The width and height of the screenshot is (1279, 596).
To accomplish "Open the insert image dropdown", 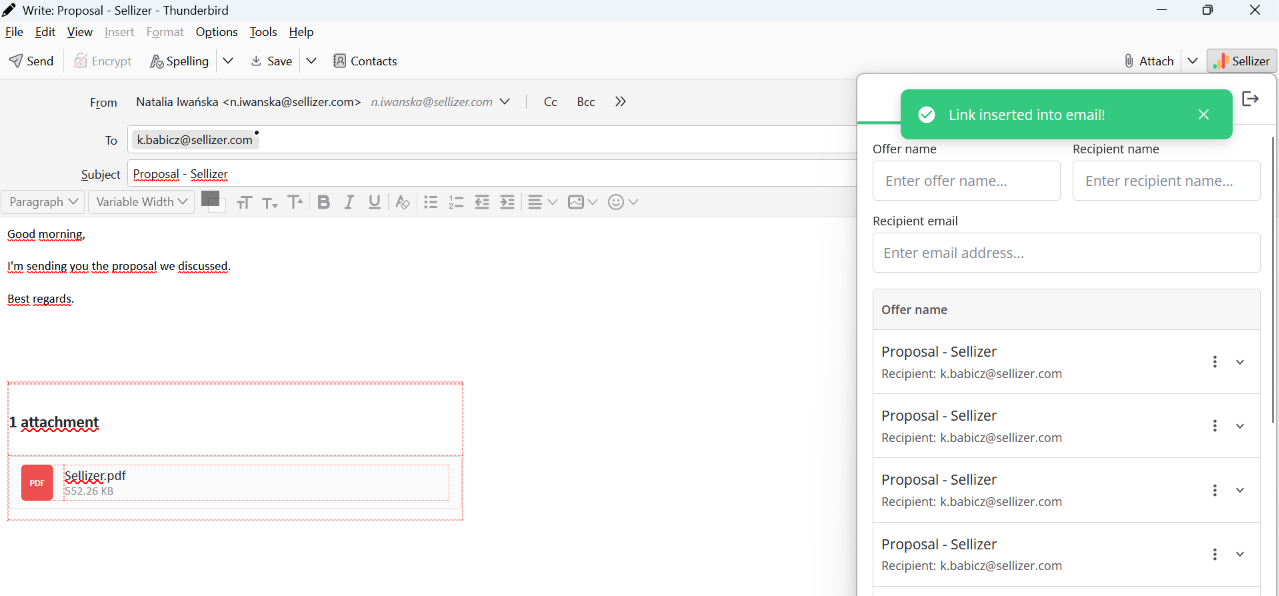I will tap(583, 202).
